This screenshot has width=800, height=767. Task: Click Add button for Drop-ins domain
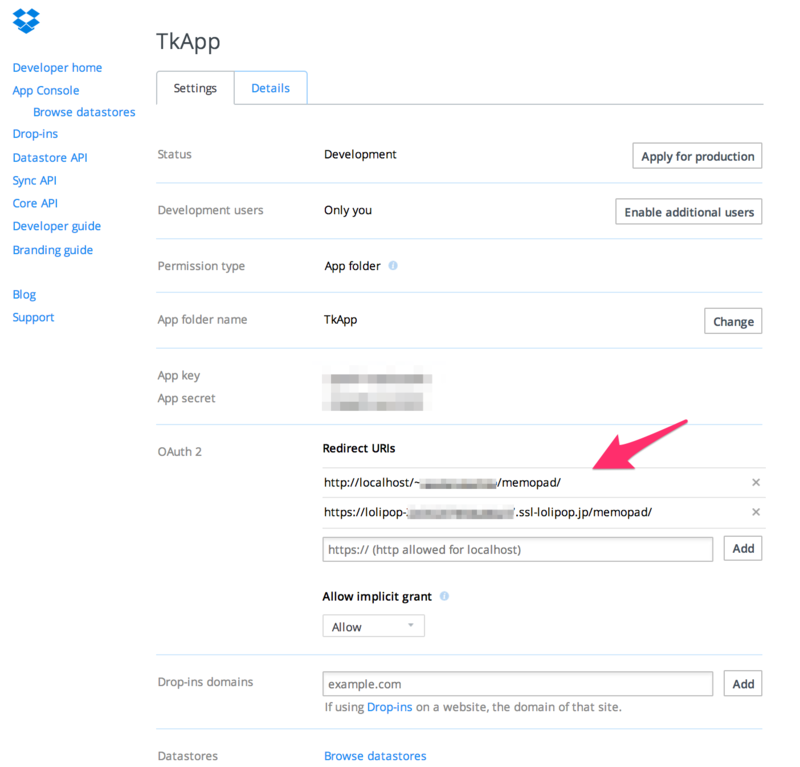coord(743,684)
